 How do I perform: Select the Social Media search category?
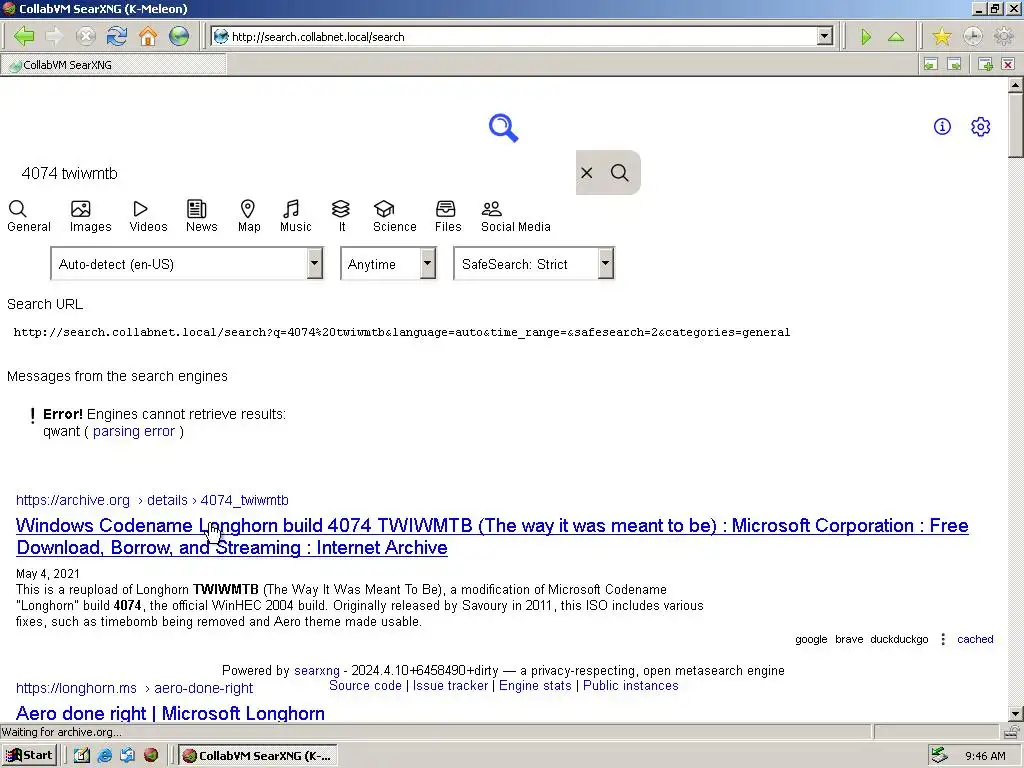coord(515,217)
